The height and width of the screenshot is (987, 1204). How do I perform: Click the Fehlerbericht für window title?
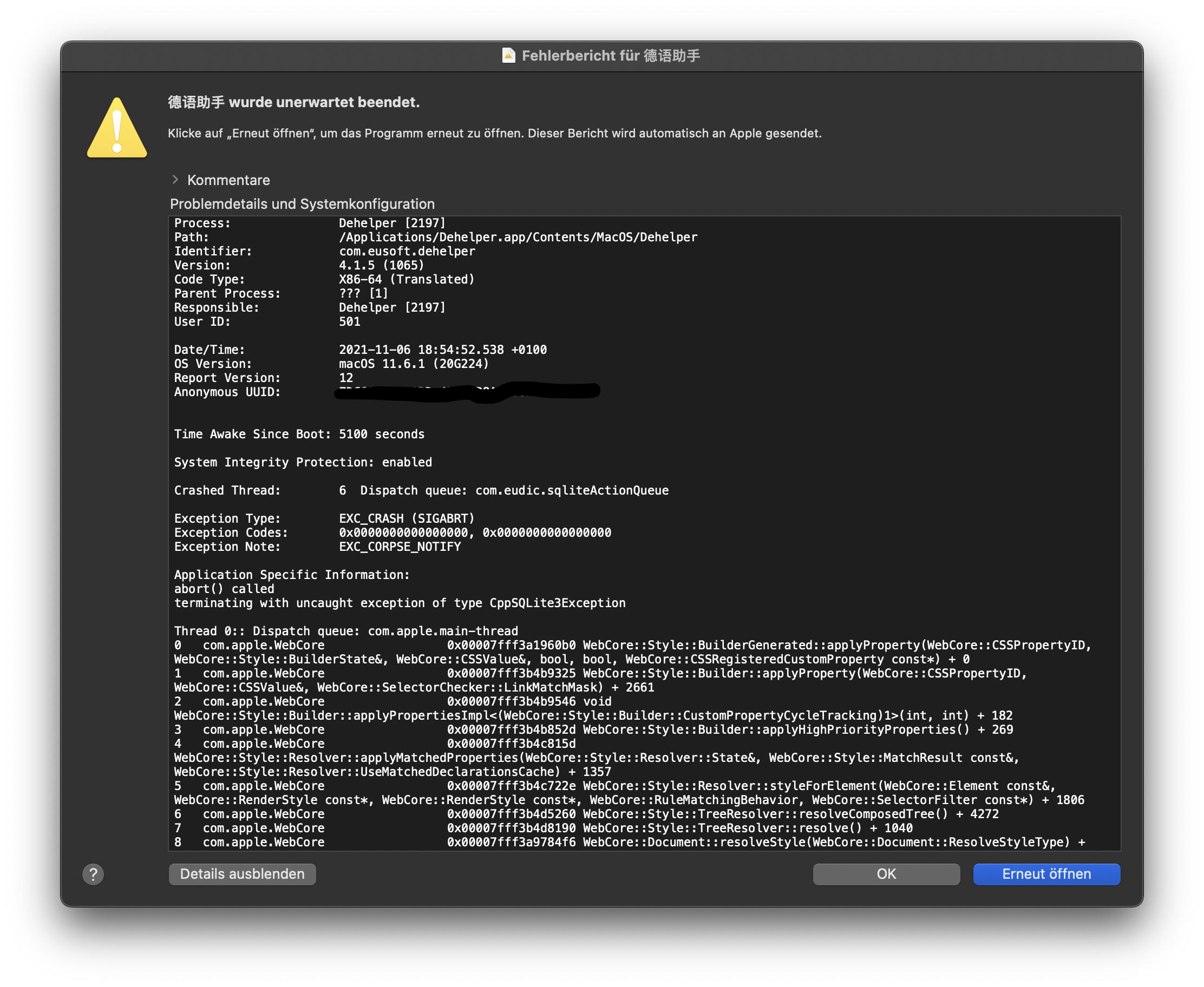[611, 56]
